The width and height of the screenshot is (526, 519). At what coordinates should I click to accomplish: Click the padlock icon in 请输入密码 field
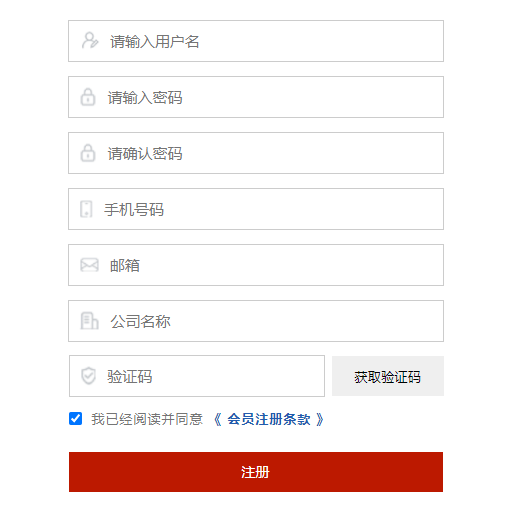tap(88, 97)
